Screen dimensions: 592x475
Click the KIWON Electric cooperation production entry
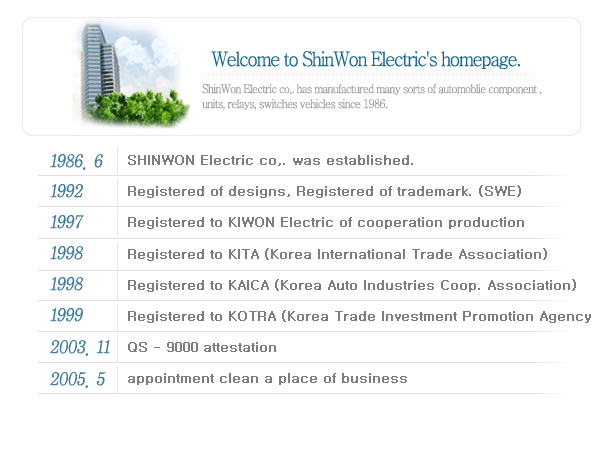click(326, 223)
